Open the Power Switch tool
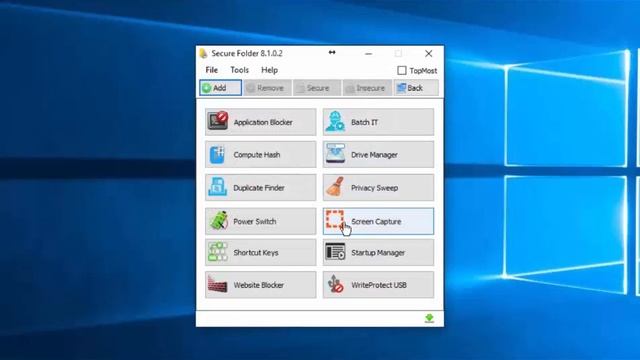The height and width of the screenshot is (360, 640). click(260, 221)
